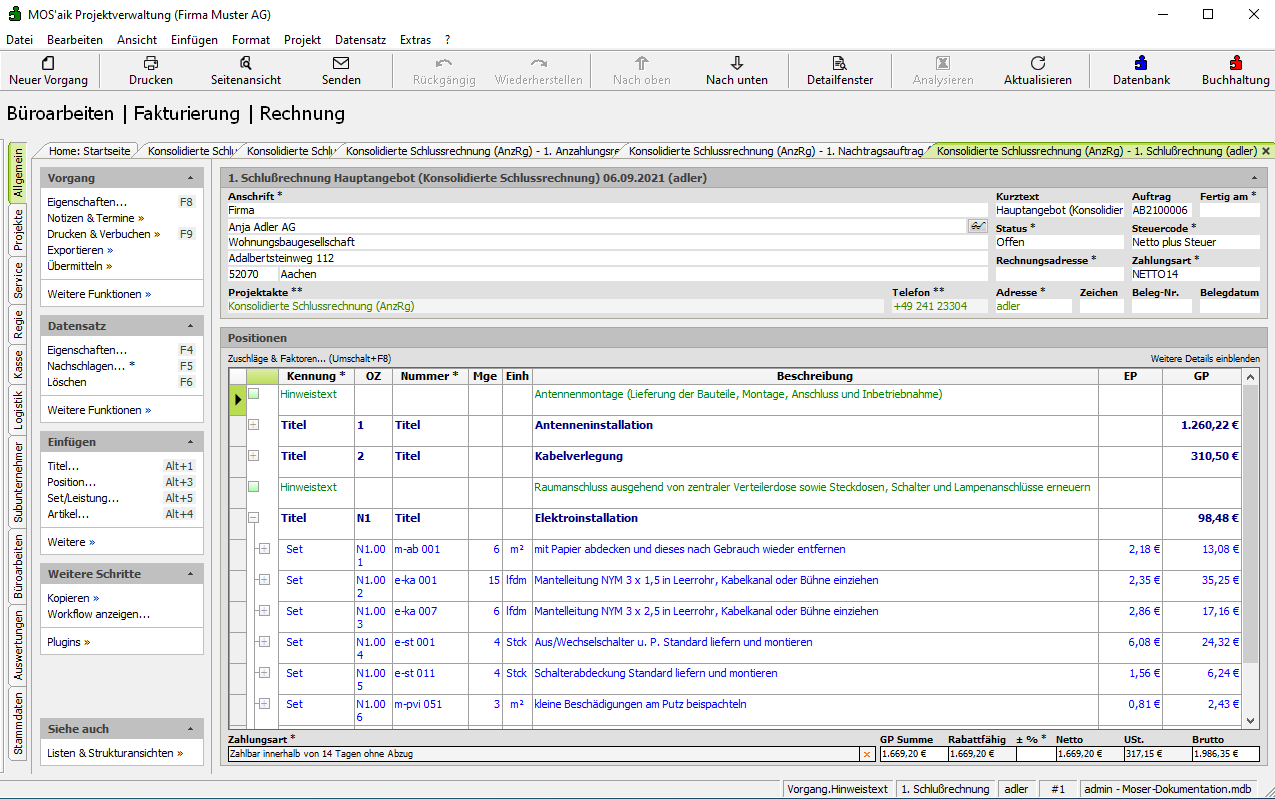
Task: Click the Aktualisieren refresh icon
Action: pos(1038,64)
